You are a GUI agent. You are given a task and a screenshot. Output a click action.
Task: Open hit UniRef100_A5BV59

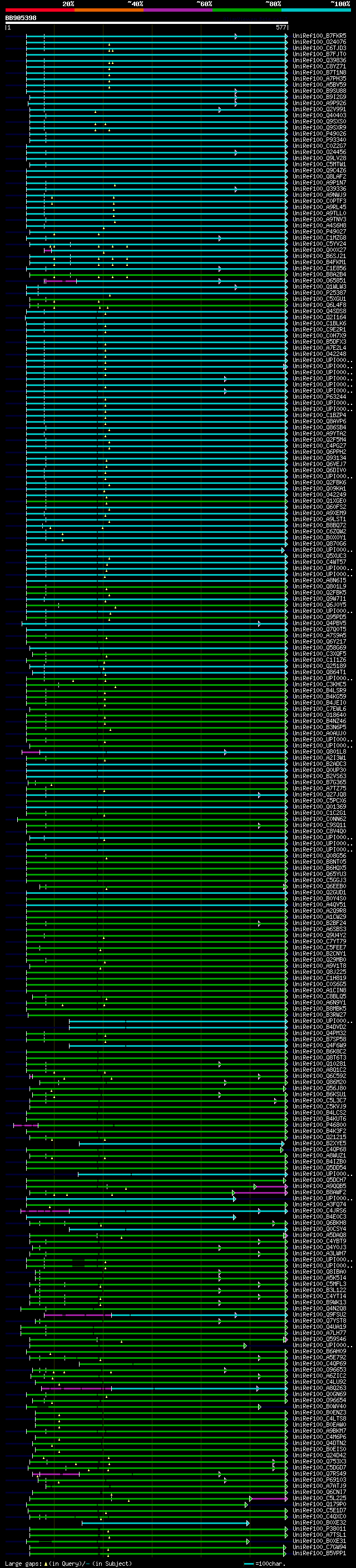coord(319,85)
